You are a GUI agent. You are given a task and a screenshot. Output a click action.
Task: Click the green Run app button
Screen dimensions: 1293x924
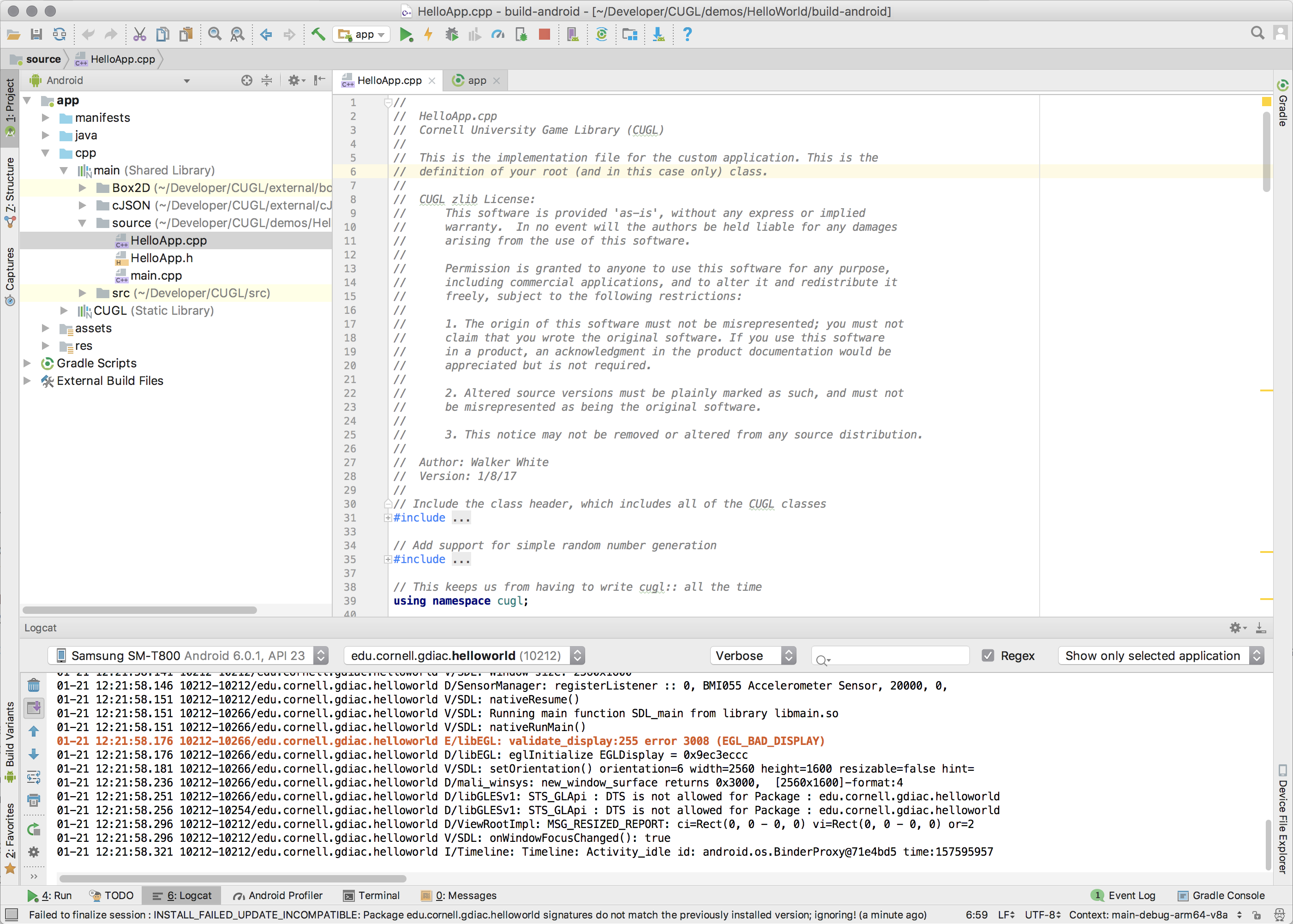(406, 35)
